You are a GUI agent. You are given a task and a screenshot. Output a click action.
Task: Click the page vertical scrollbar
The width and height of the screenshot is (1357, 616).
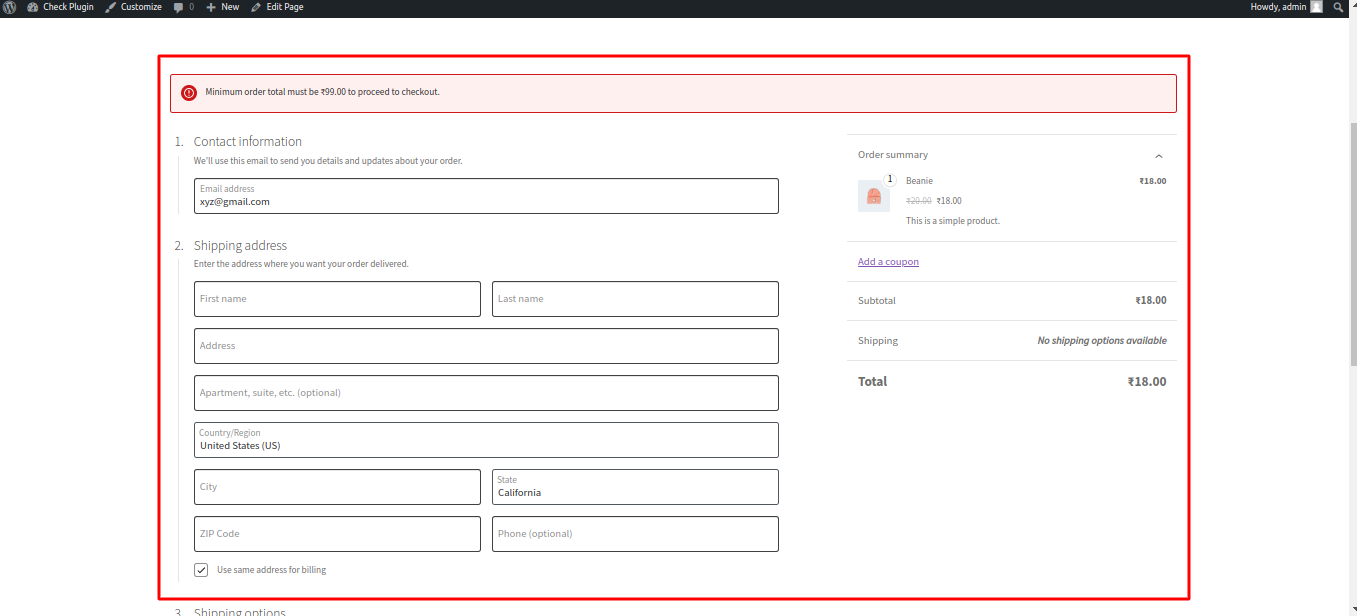coord(1351,300)
